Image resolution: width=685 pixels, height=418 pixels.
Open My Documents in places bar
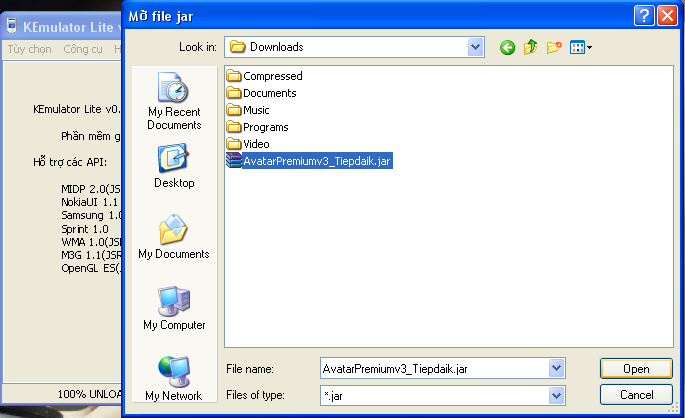(174, 237)
